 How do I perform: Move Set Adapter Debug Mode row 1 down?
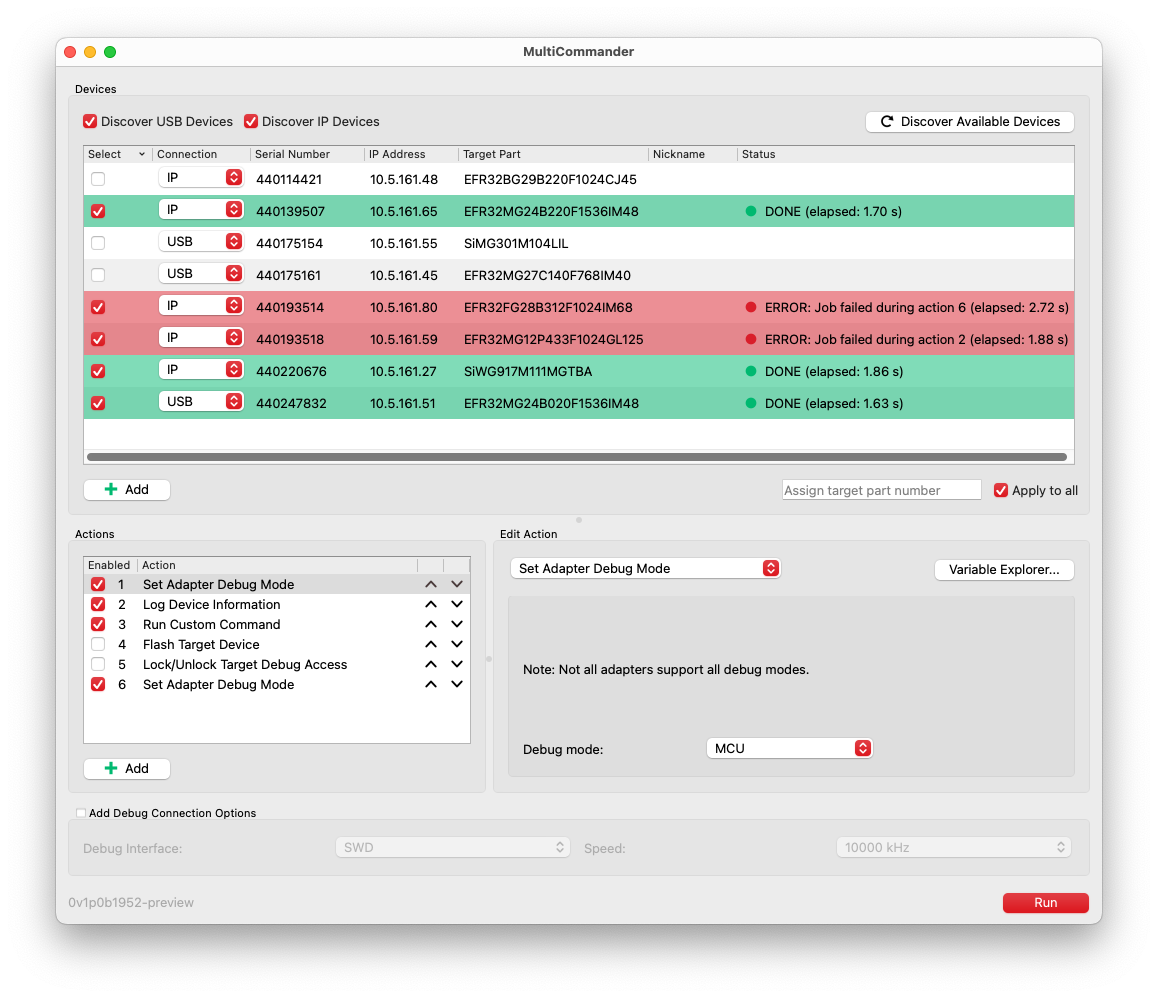click(x=457, y=585)
